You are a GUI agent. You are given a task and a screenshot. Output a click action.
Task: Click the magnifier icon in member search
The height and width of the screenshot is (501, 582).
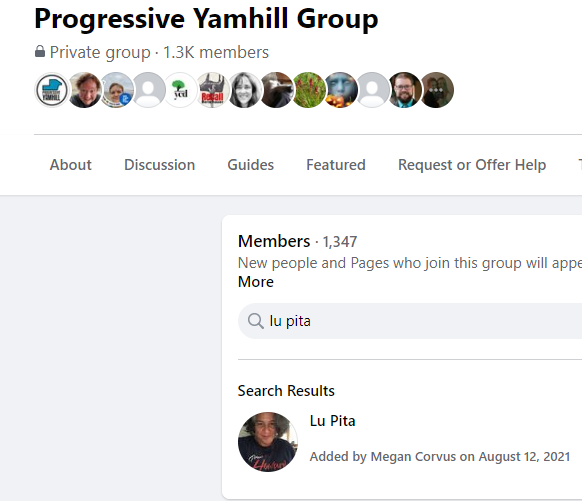tap(255, 321)
